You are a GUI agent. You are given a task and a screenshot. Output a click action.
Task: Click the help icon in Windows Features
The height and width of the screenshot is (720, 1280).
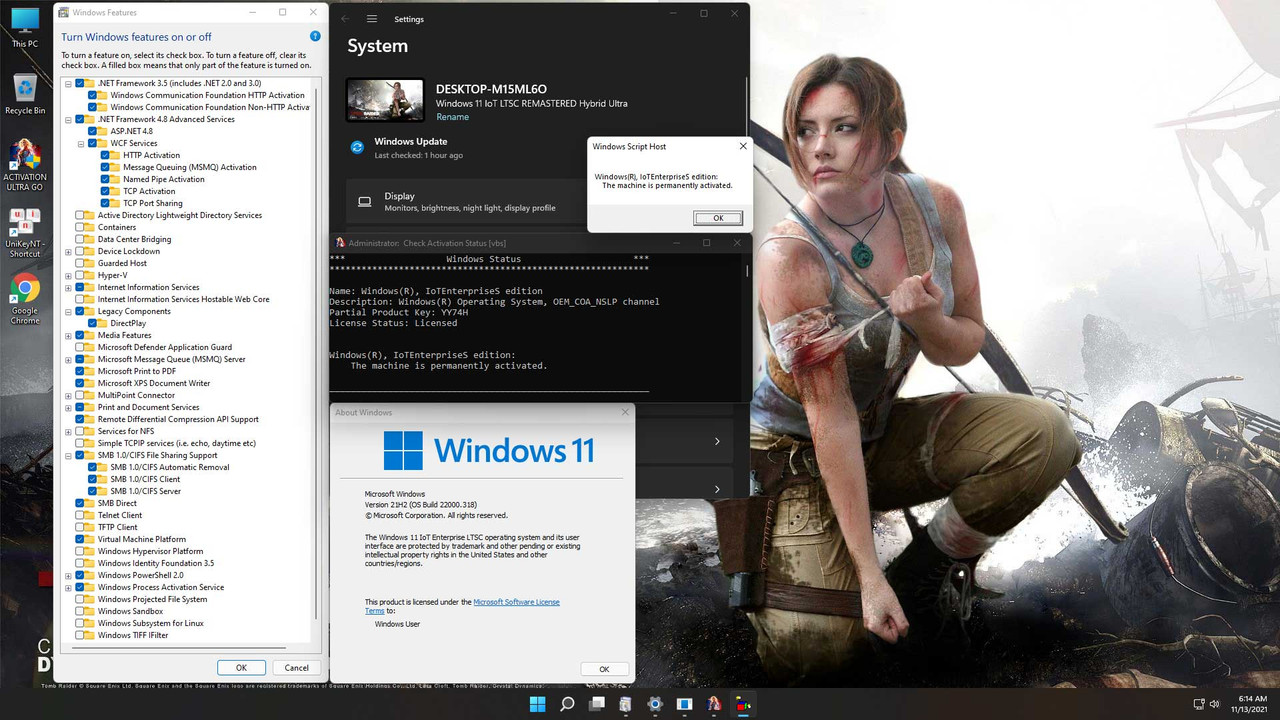coord(315,36)
